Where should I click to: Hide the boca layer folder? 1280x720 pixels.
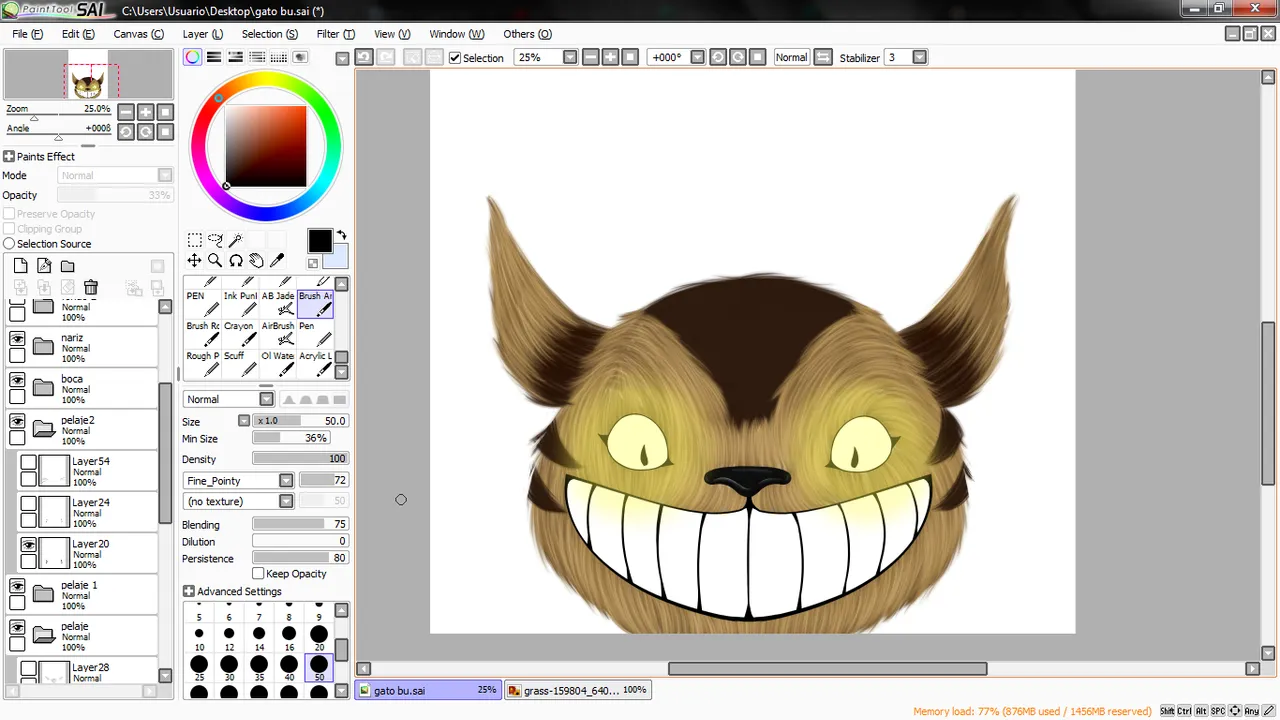(x=17, y=380)
